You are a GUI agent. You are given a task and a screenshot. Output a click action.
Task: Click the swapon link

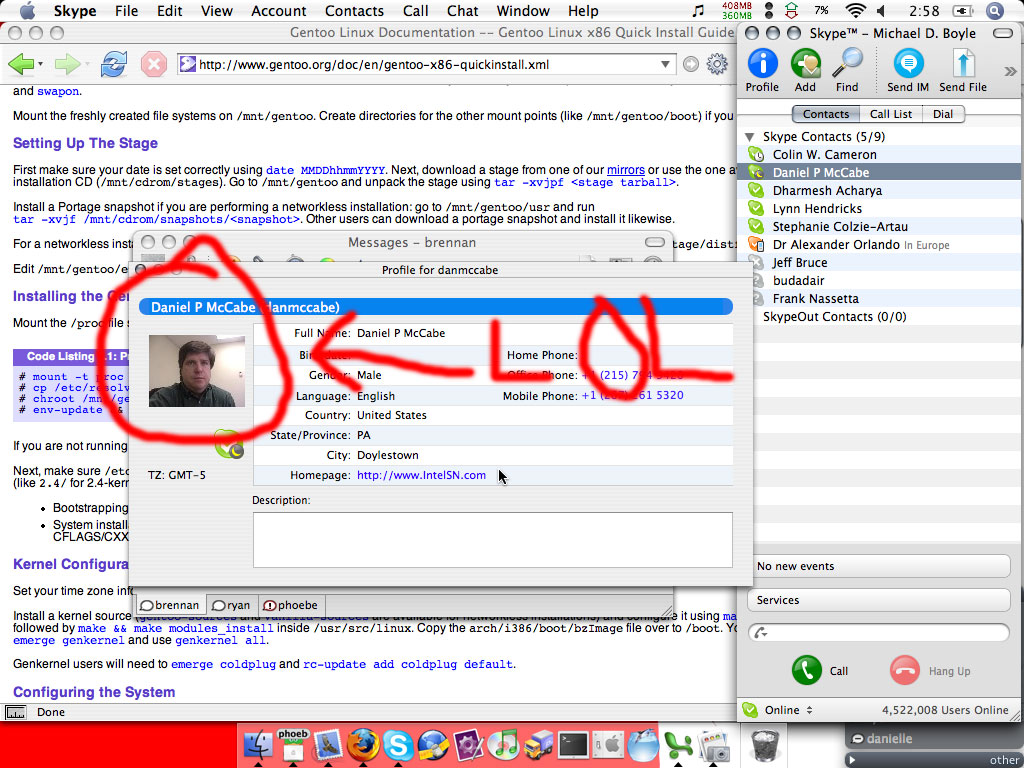(x=57, y=91)
